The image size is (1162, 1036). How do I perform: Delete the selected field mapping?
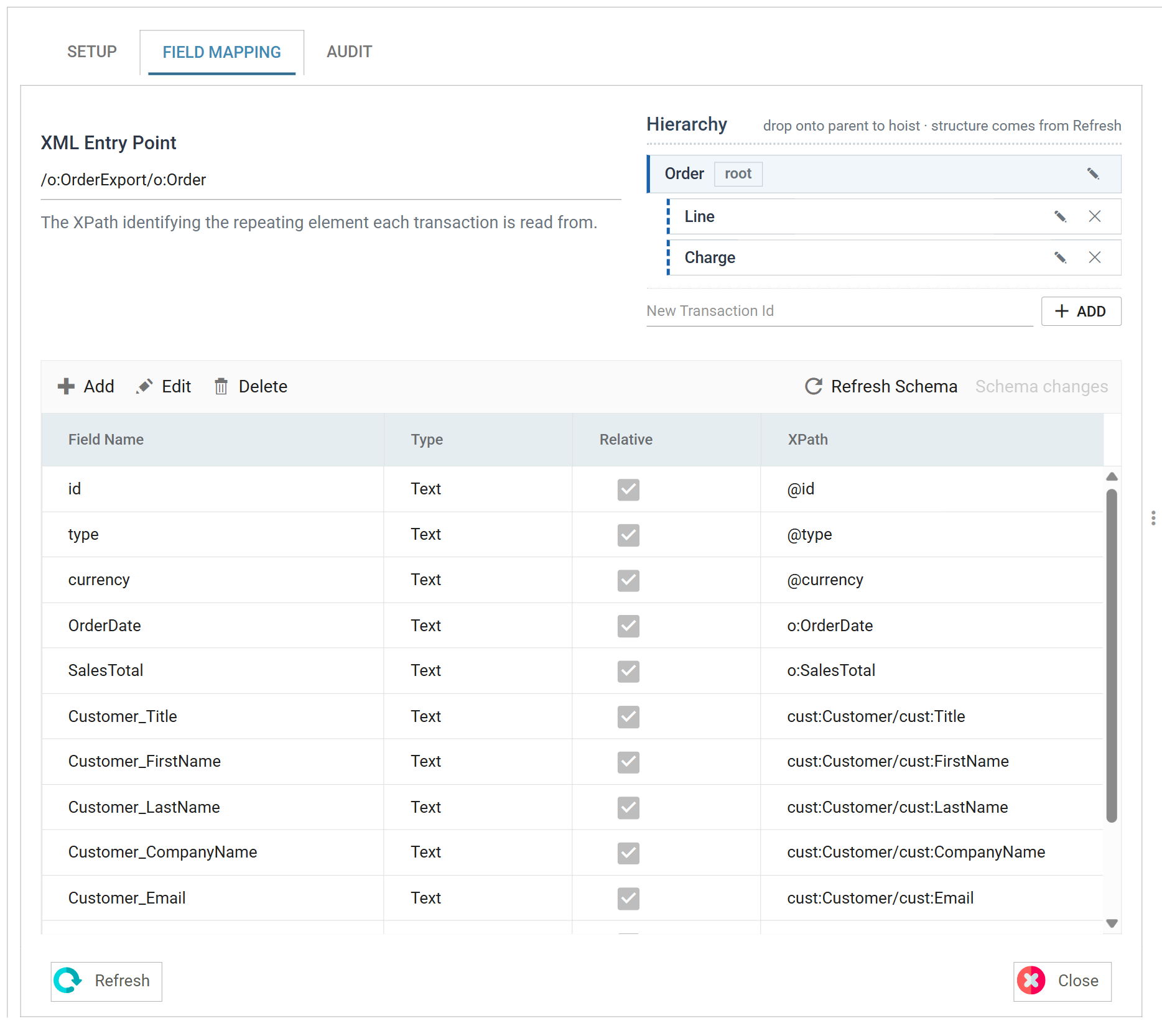tap(251, 386)
